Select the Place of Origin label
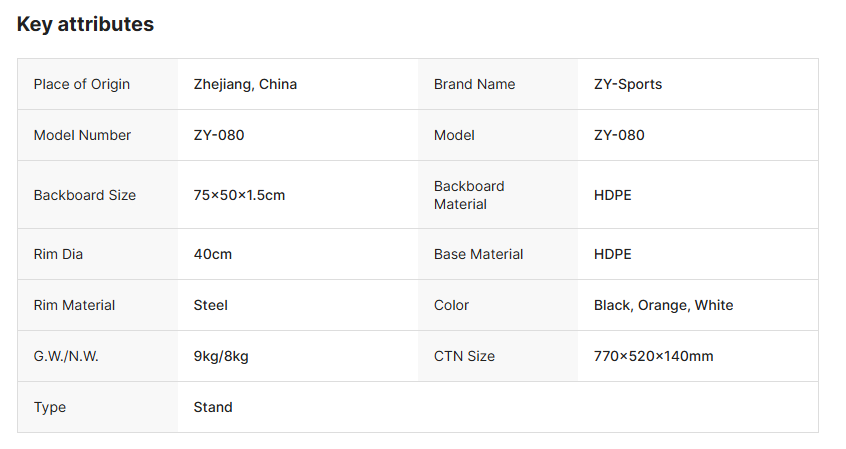The height and width of the screenshot is (449, 846). [82, 84]
